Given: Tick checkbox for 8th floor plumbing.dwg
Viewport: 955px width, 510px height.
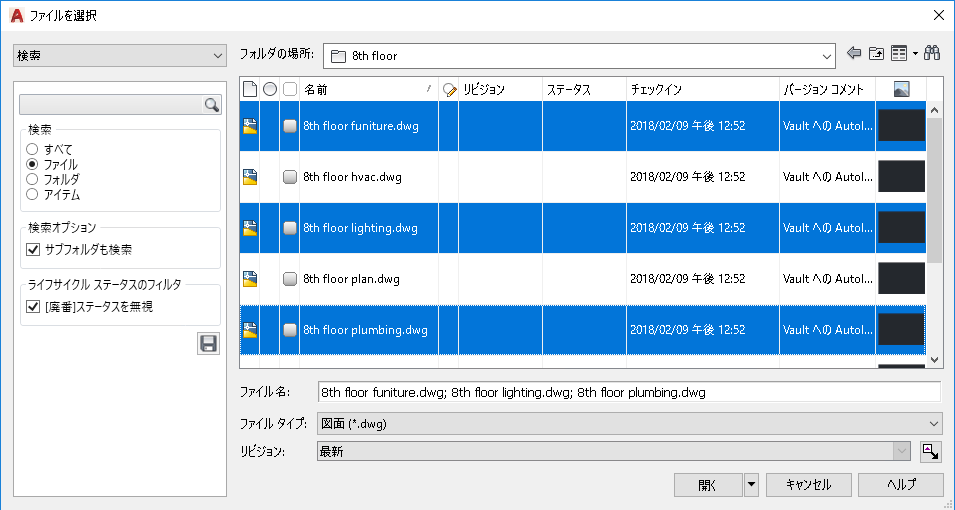Looking at the screenshot, I should (290, 330).
